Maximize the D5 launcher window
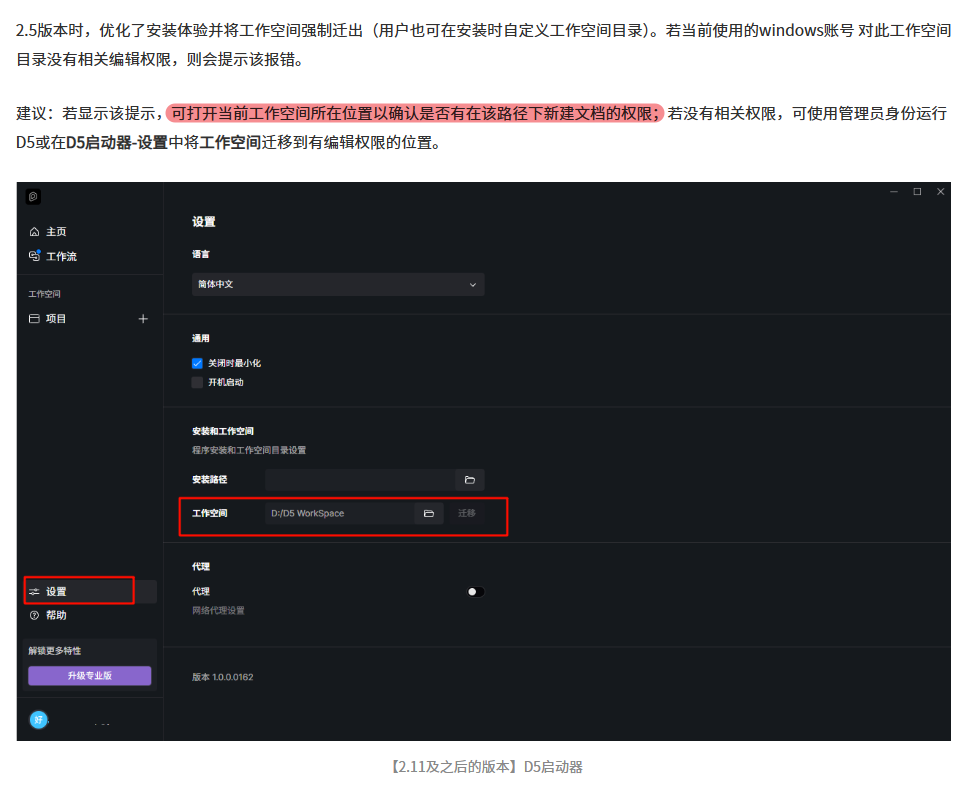 [917, 191]
